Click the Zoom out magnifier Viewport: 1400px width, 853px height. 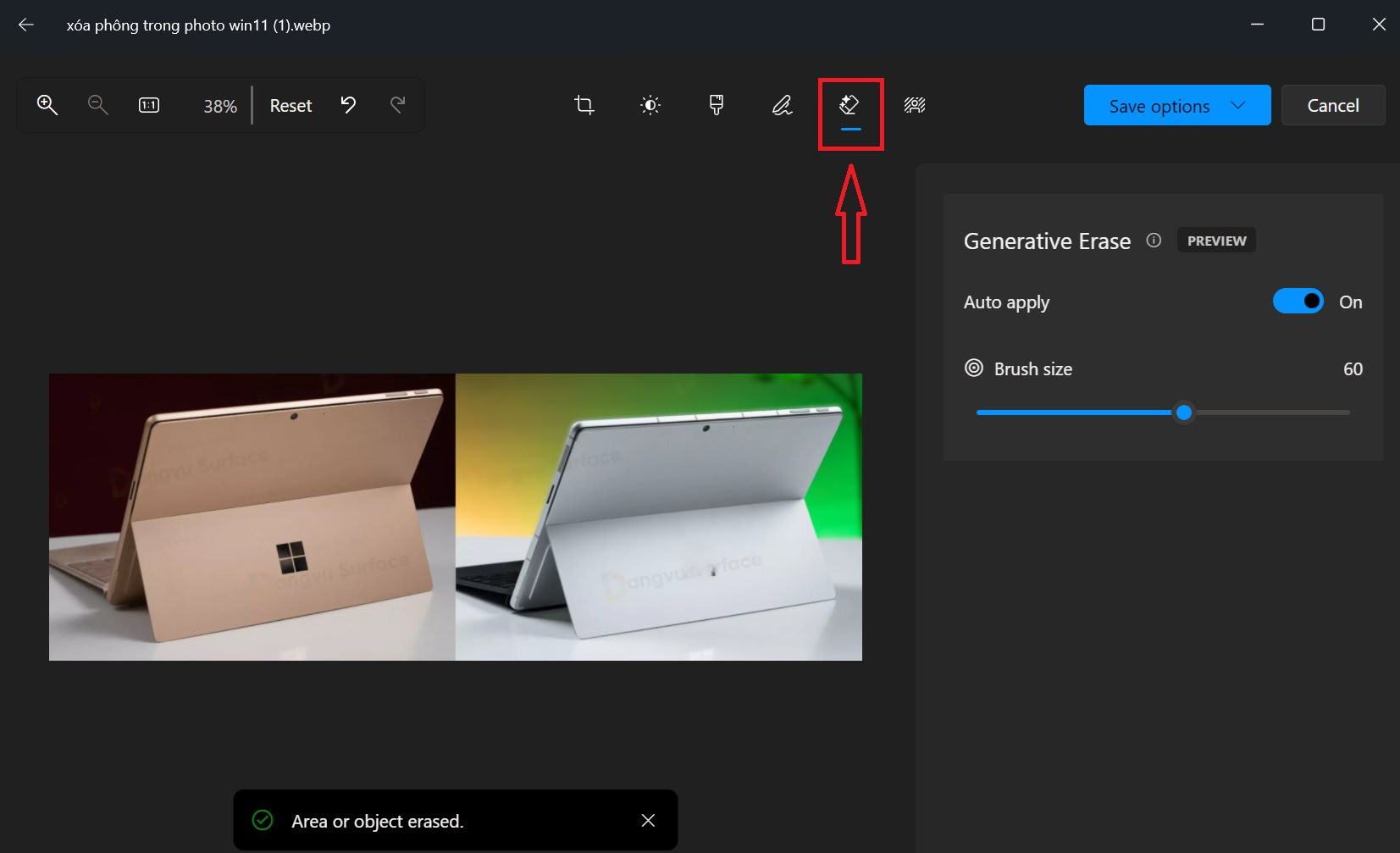(x=97, y=105)
